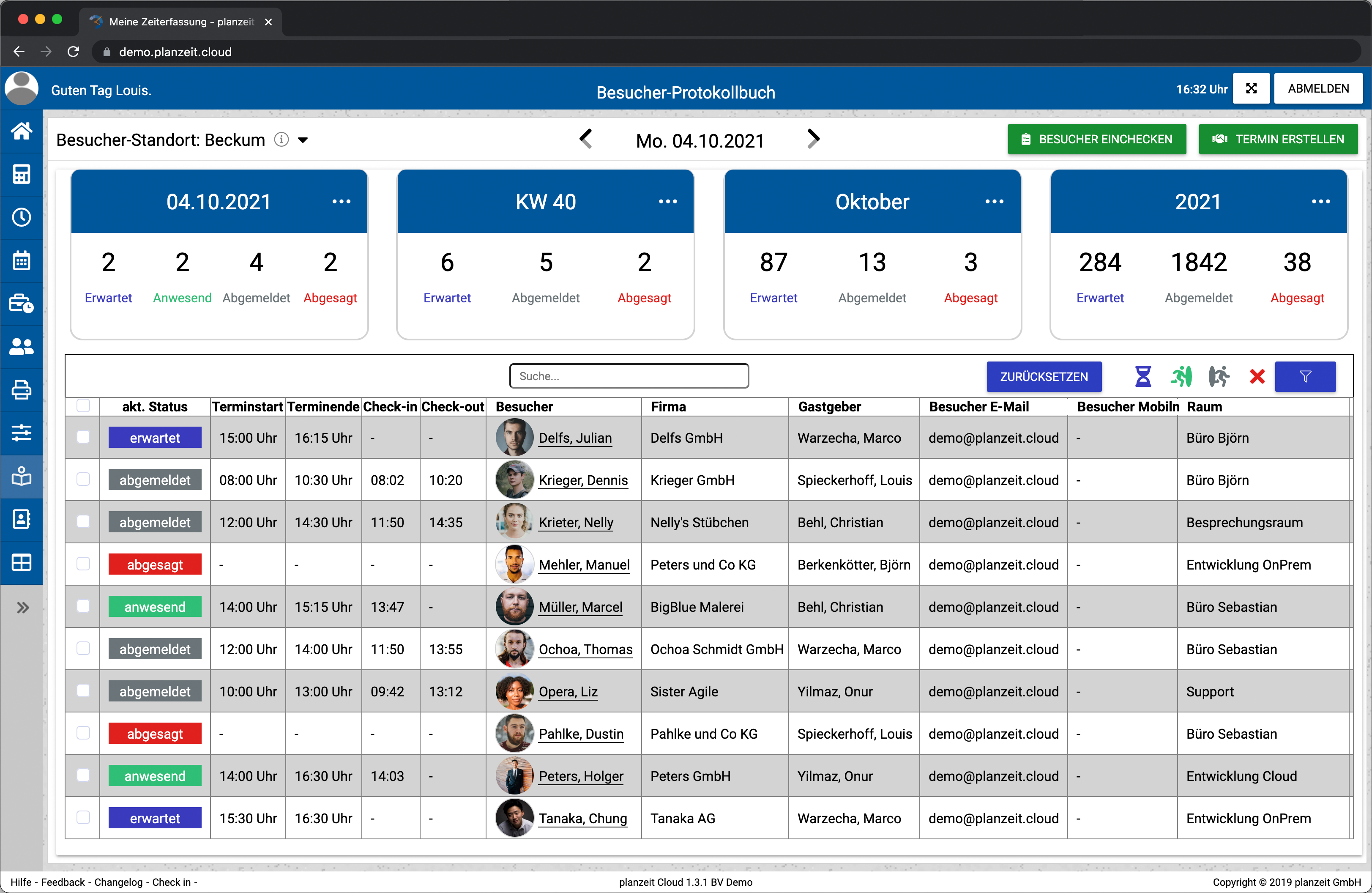Image resolution: width=1372 pixels, height=893 pixels.
Task: Click the BESUCHER EINCHECKEN button
Action: [x=1096, y=140]
